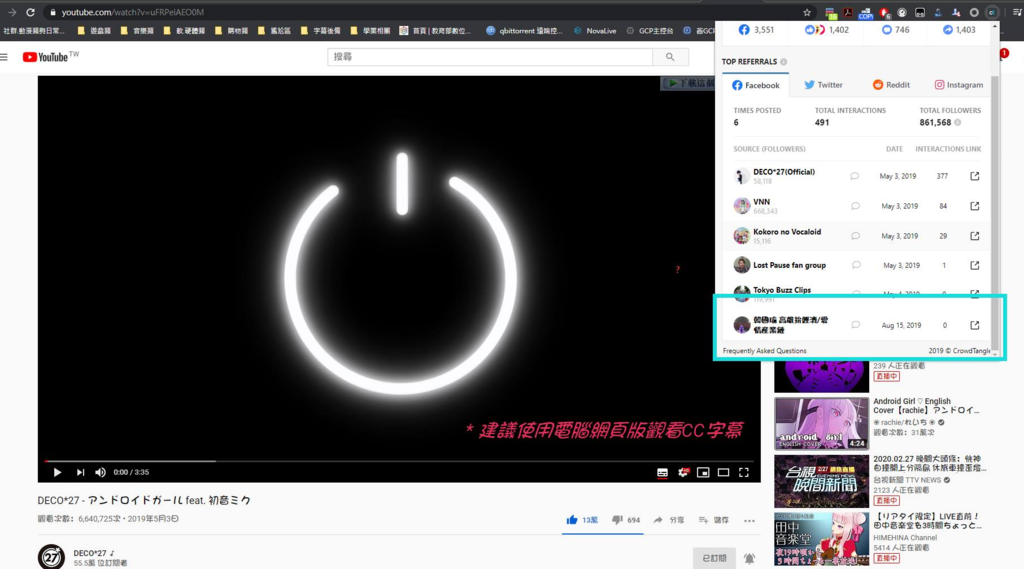
Task: Play the YouTube video
Action: click(x=57, y=472)
